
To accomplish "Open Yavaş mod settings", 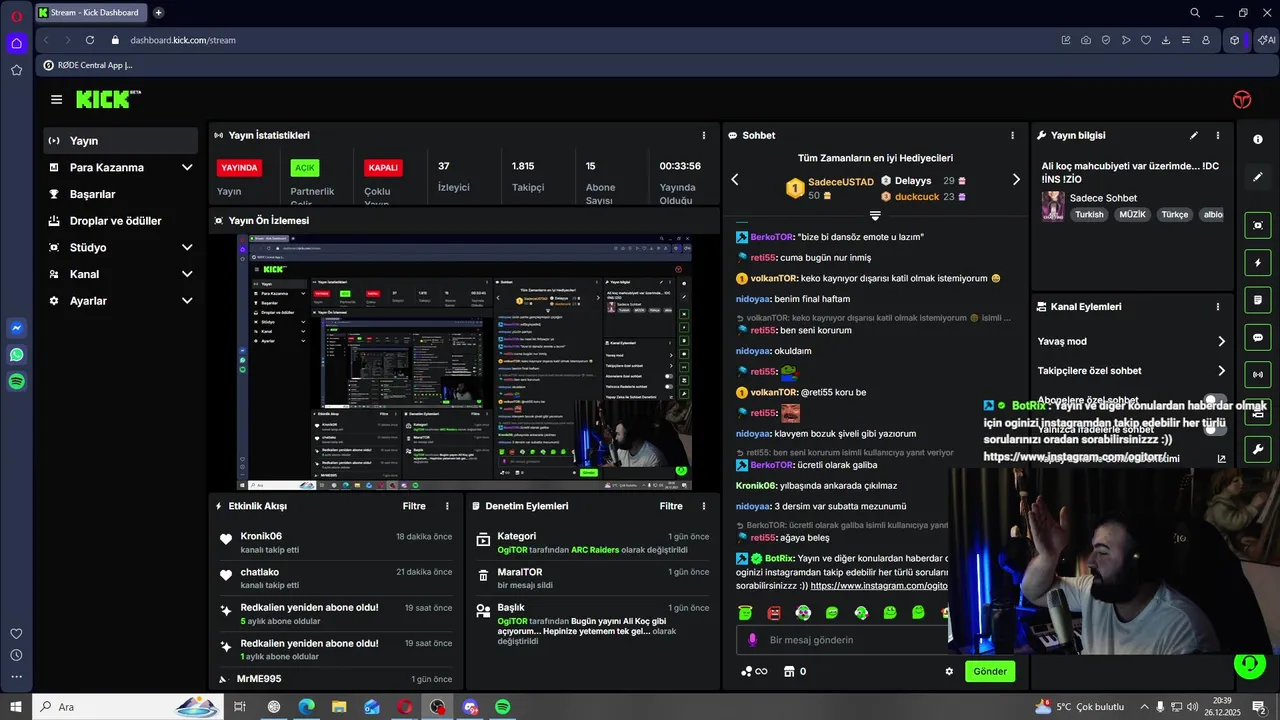I will tap(1132, 341).
